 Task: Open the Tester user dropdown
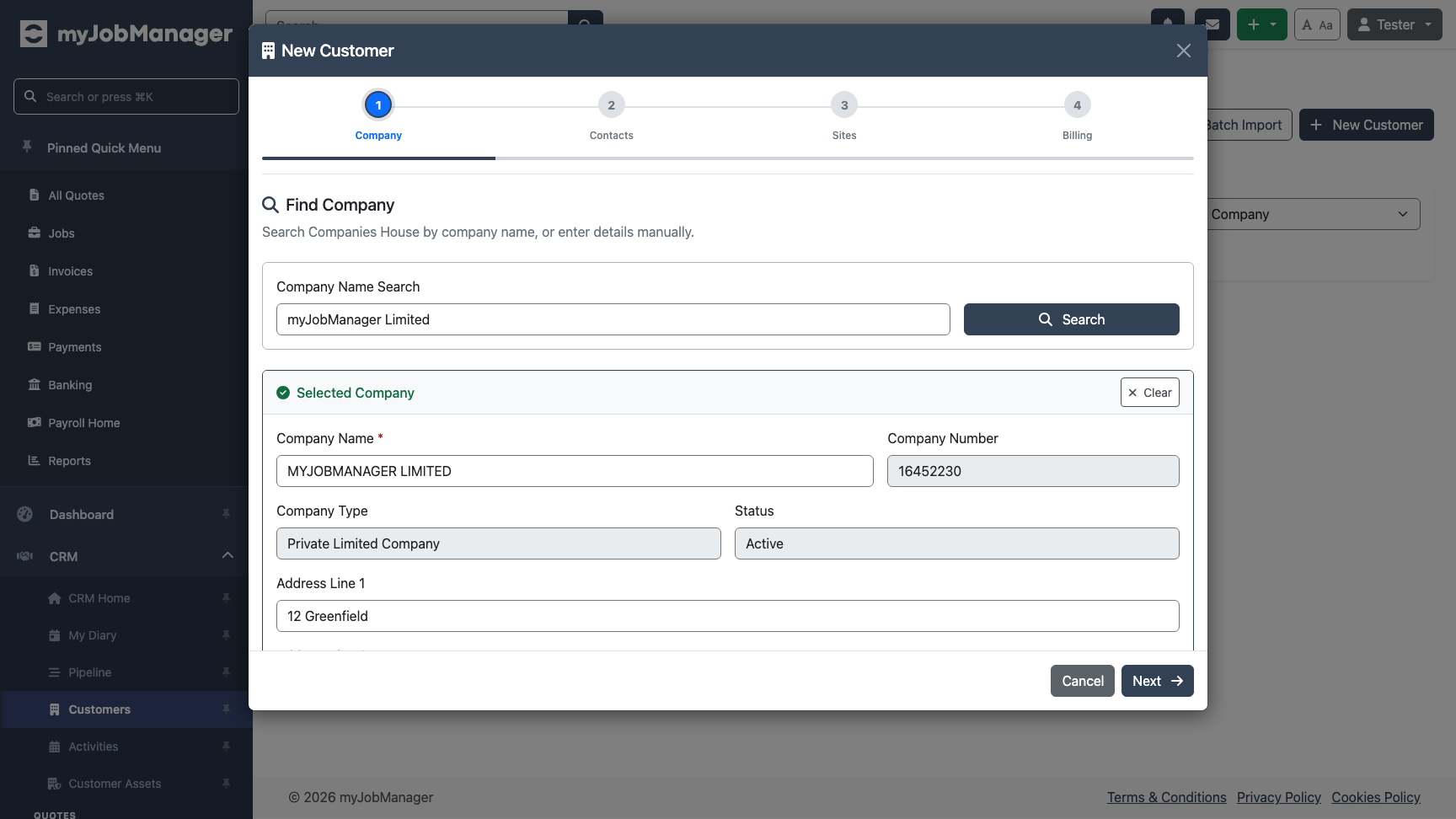click(1394, 24)
